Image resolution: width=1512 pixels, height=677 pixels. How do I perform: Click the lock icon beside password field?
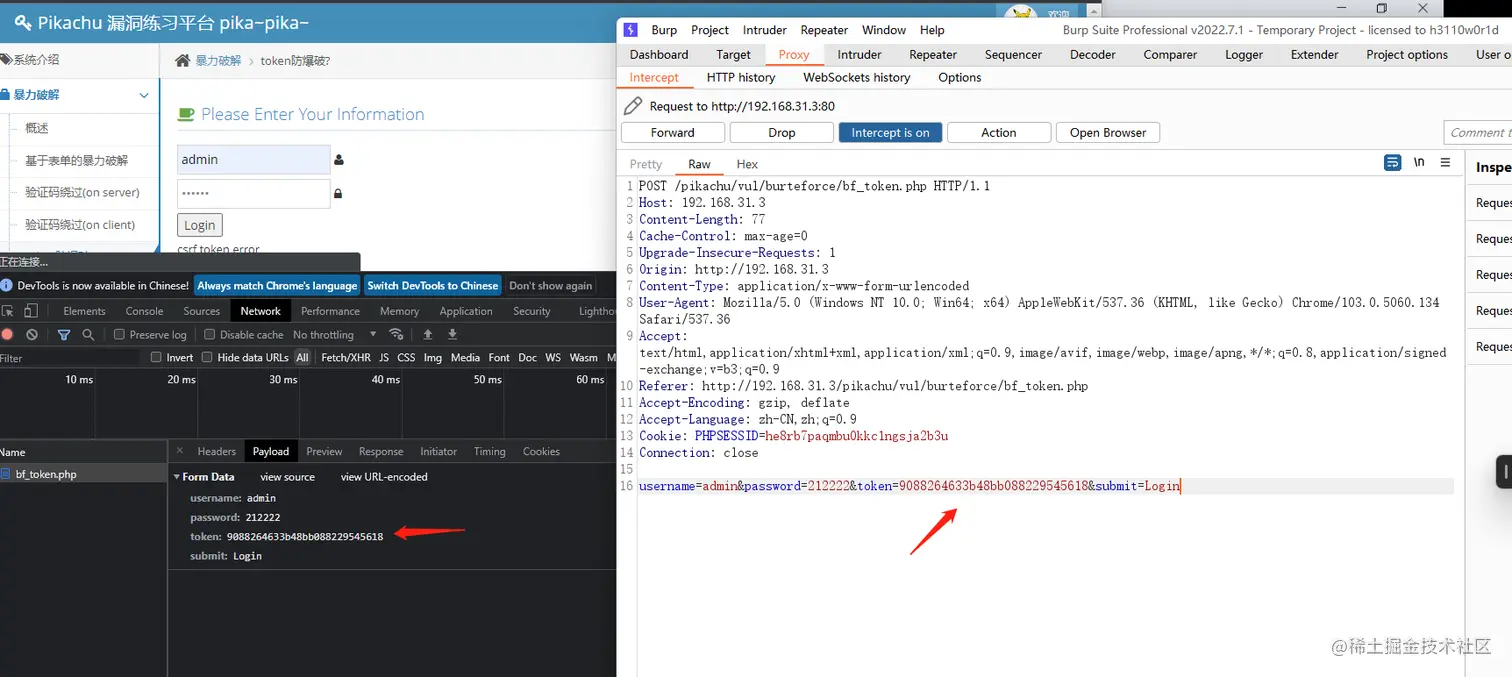[x=338, y=194]
